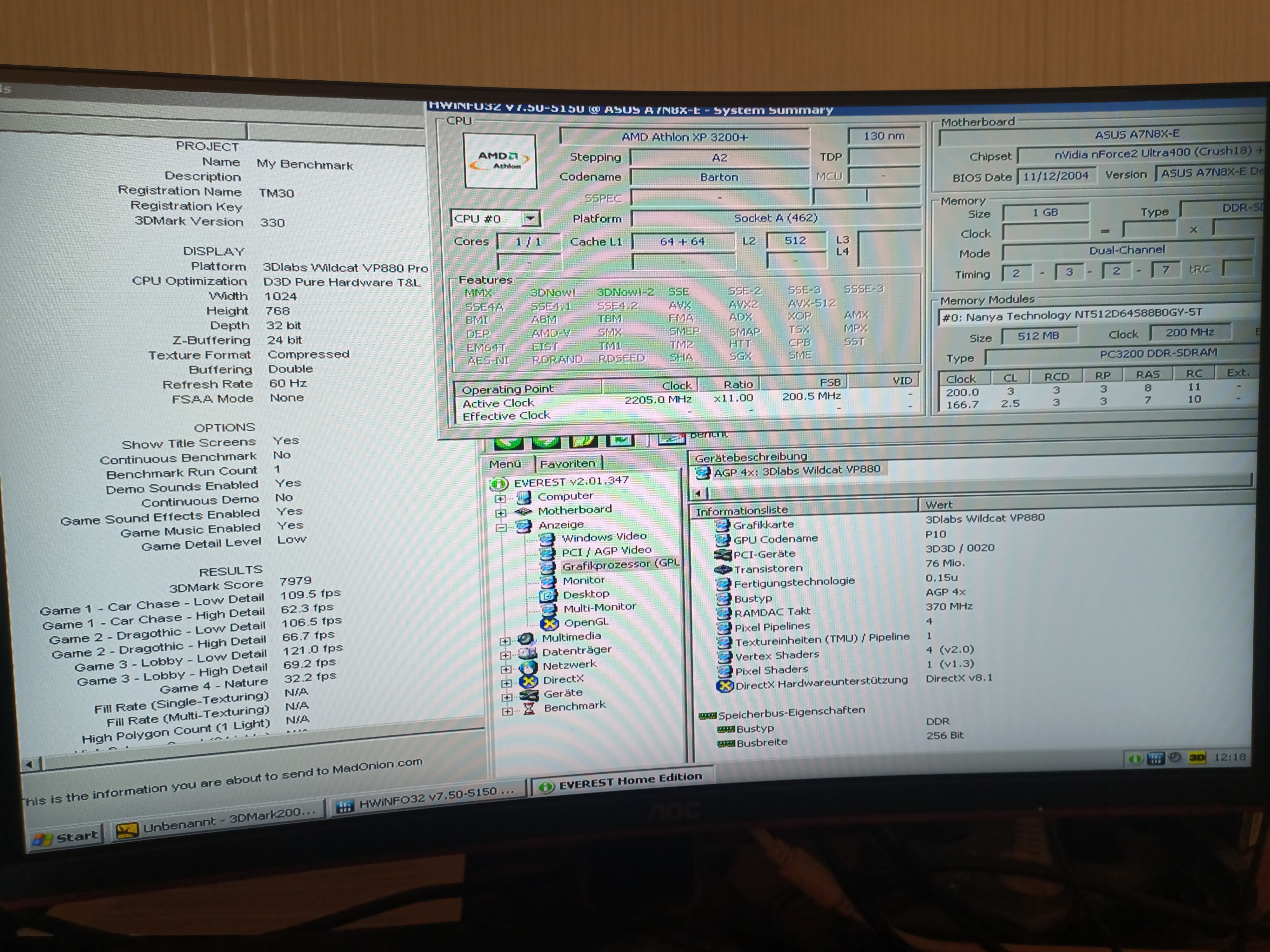Expand the Computer tree node

(500, 499)
